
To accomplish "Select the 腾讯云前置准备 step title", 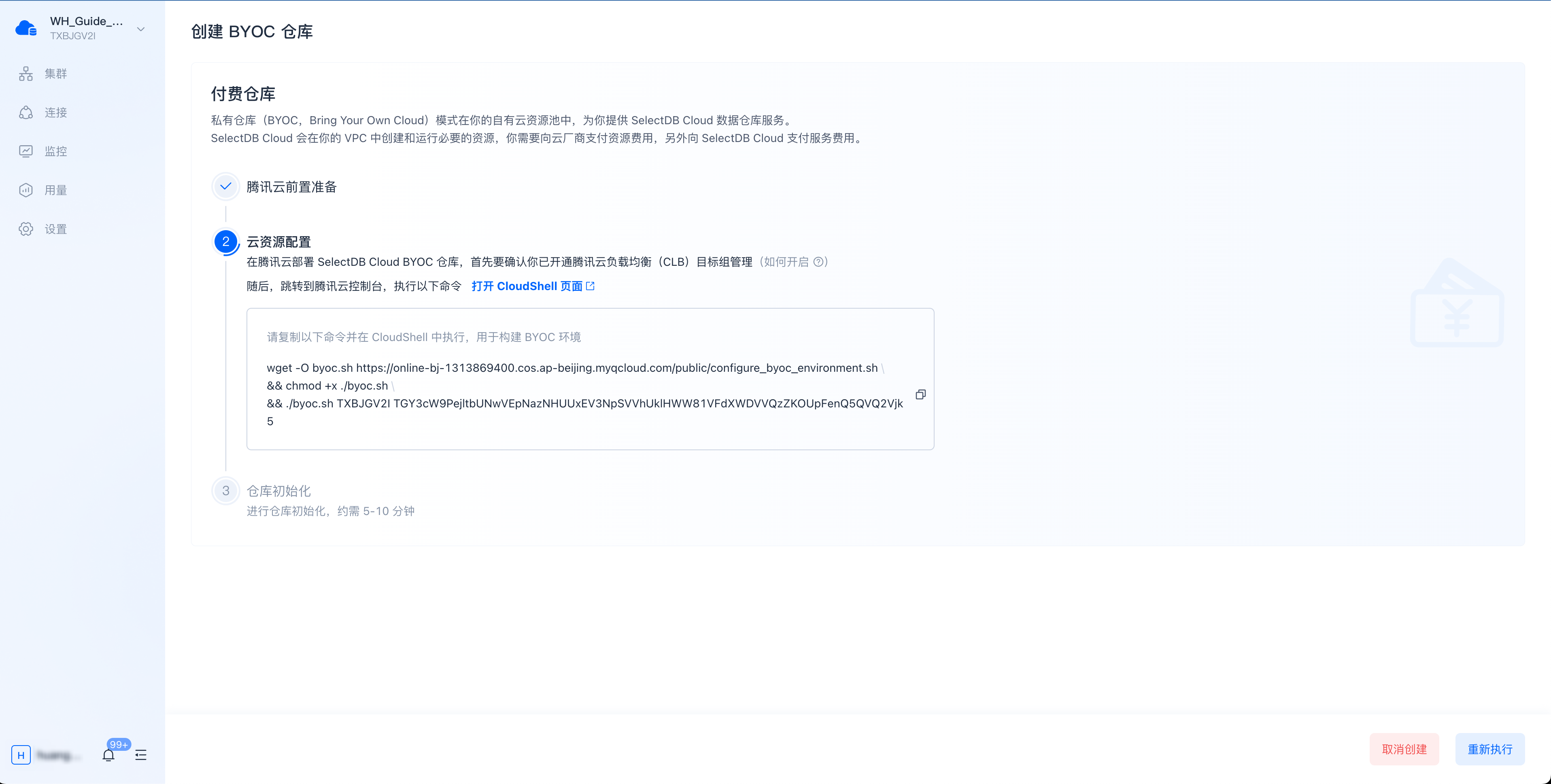I will click(291, 187).
